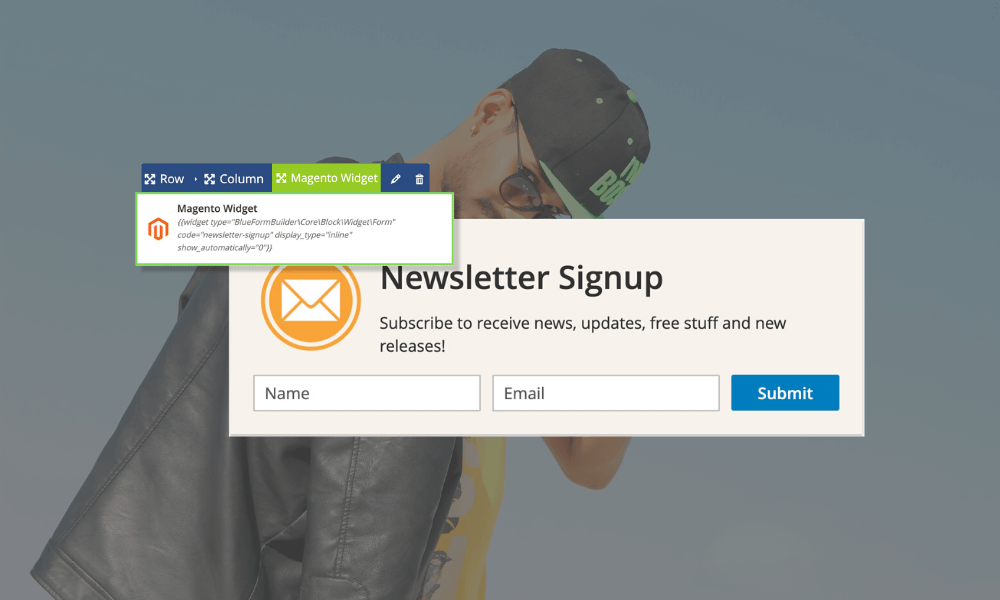The height and width of the screenshot is (600, 1000).
Task: Focus the Name input field
Action: (367, 393)
